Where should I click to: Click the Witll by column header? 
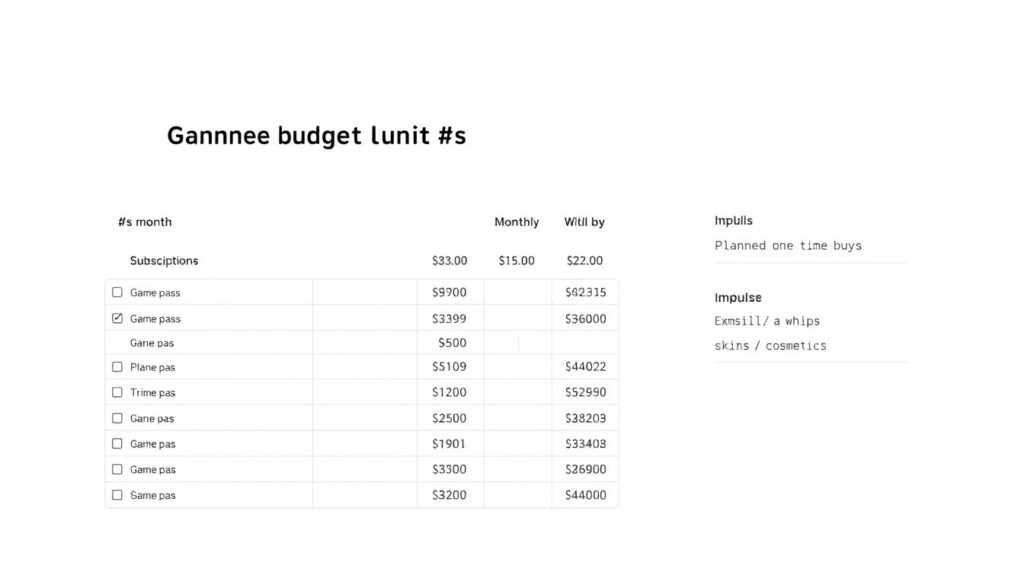583,221
